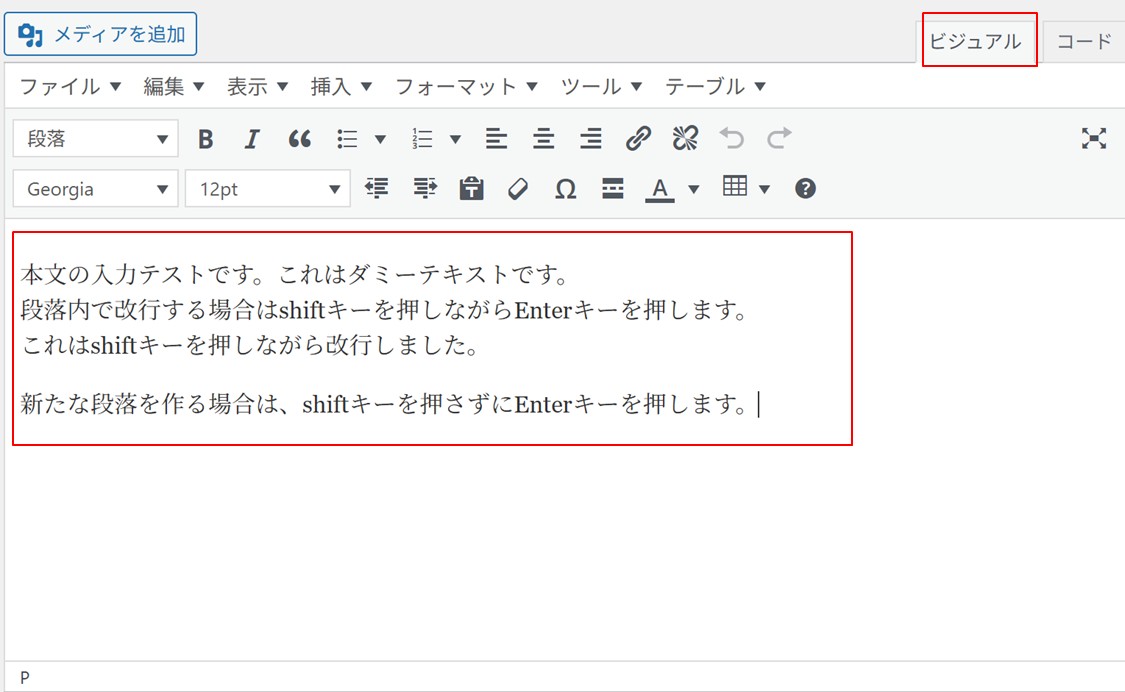The image size is (1125, 692).
Task: Open the フォーマット menu
Action: click(466, 87)
